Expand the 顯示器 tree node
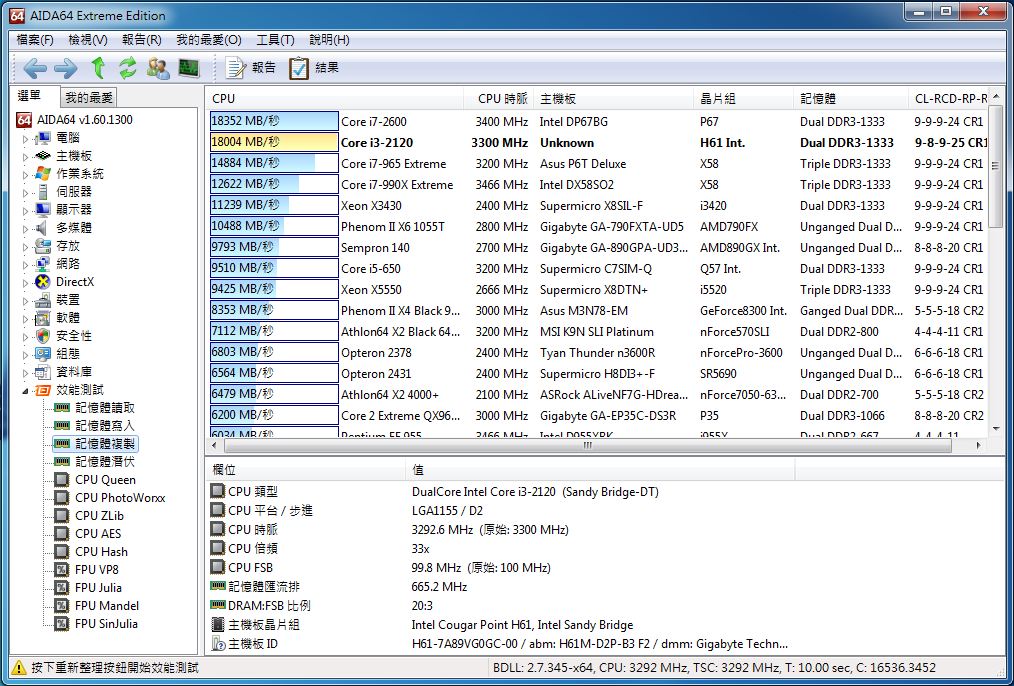 (x=25, y=210)
